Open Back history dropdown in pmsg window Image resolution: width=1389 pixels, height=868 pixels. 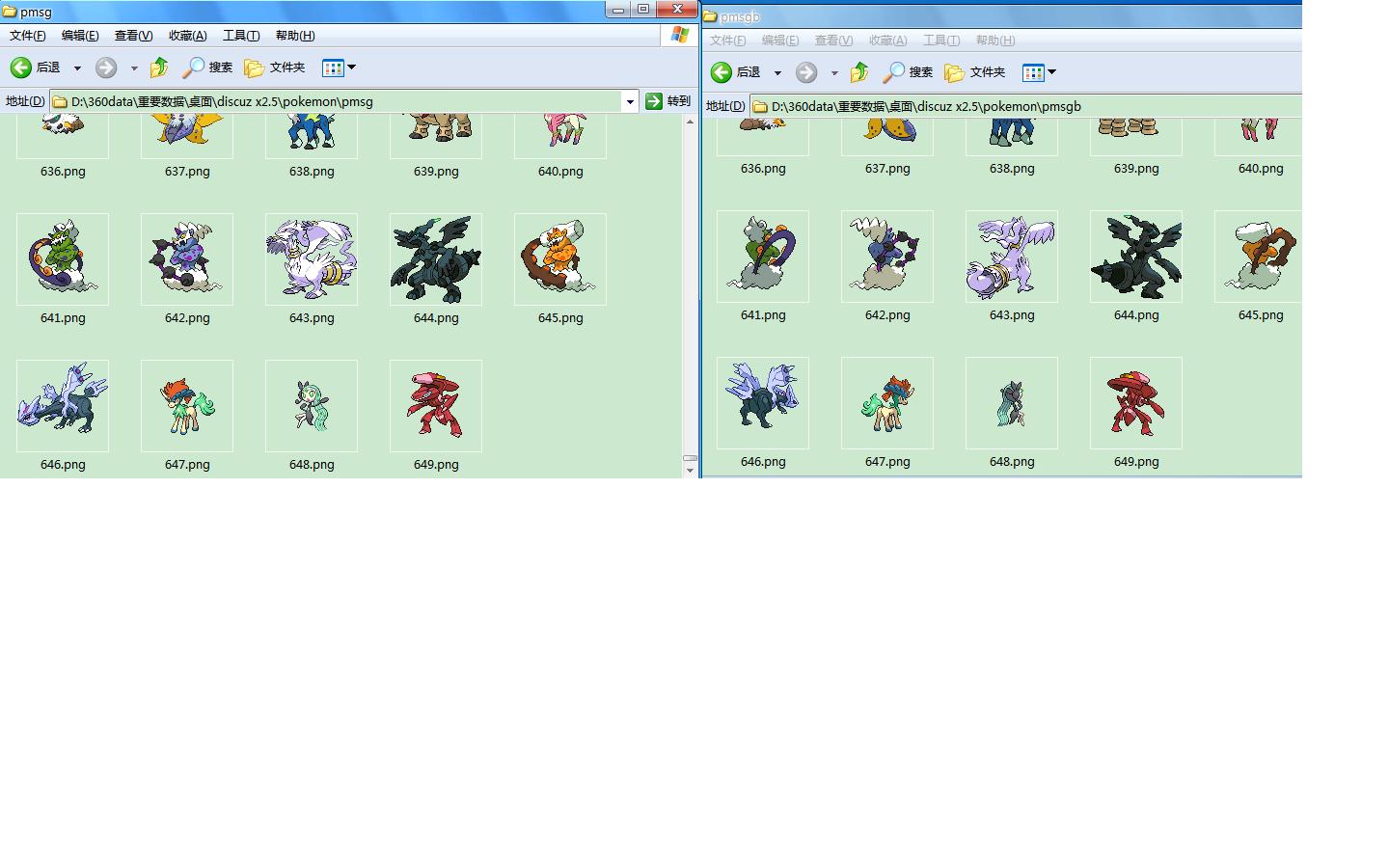[x=77, y=68]
